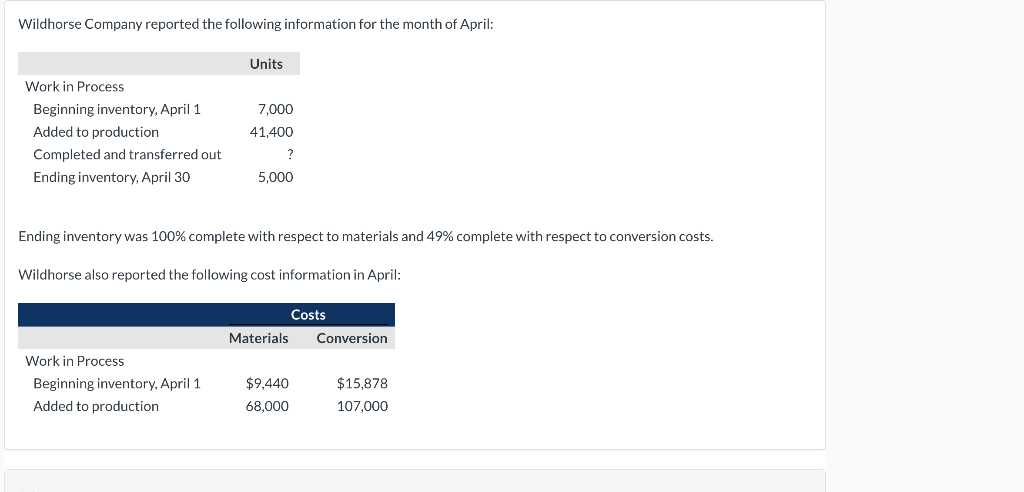The width and height of the screenshot is (1024, 492).
Task: Click Added to production label in costs table
Action: (x=96, y=406)
